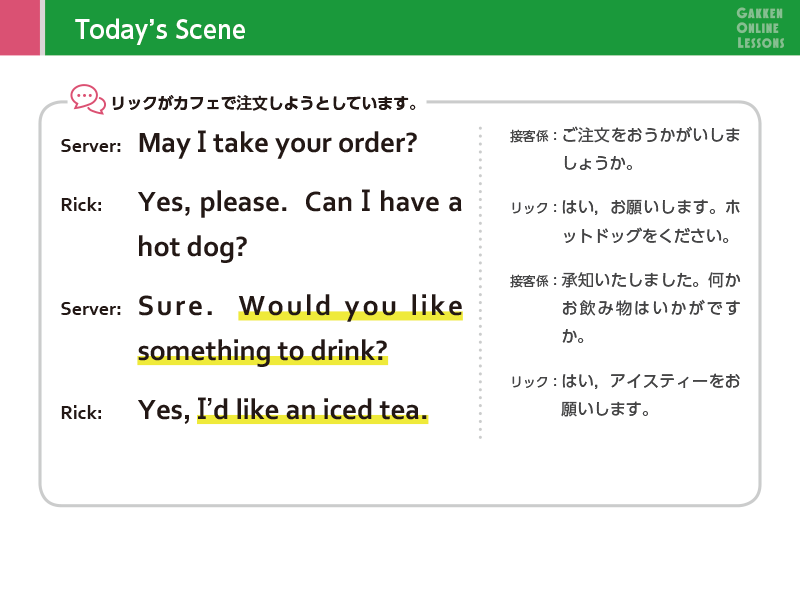Click the line "Can I have a"
This screenshot has width=800, height=600.
tap(384, 203)
